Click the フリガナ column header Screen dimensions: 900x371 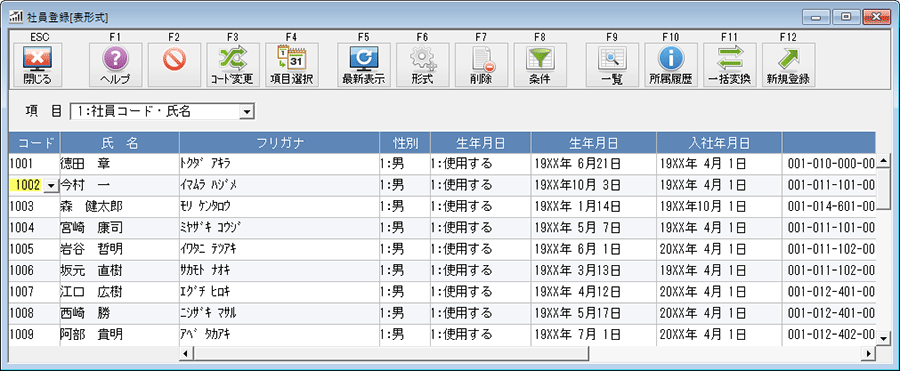[x=279, y=142]
